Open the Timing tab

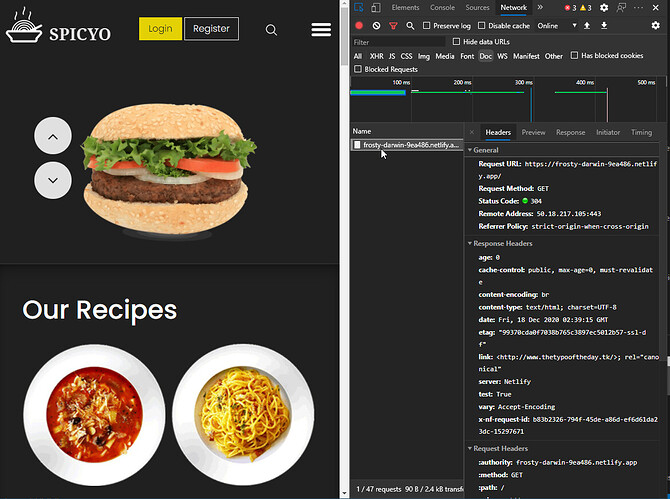tap(641, 132)
